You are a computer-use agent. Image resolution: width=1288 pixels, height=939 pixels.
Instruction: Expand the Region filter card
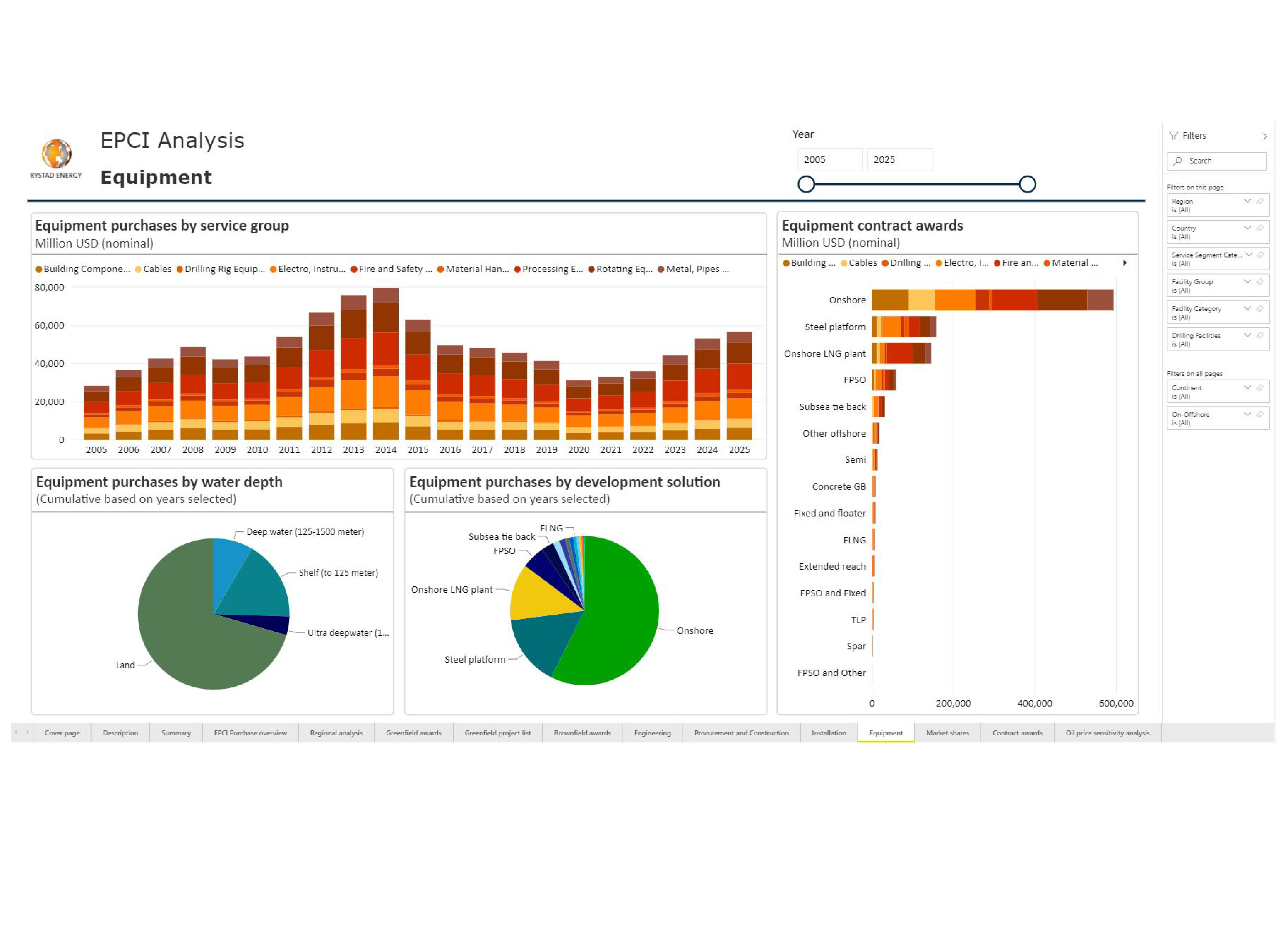[1247, 201]
